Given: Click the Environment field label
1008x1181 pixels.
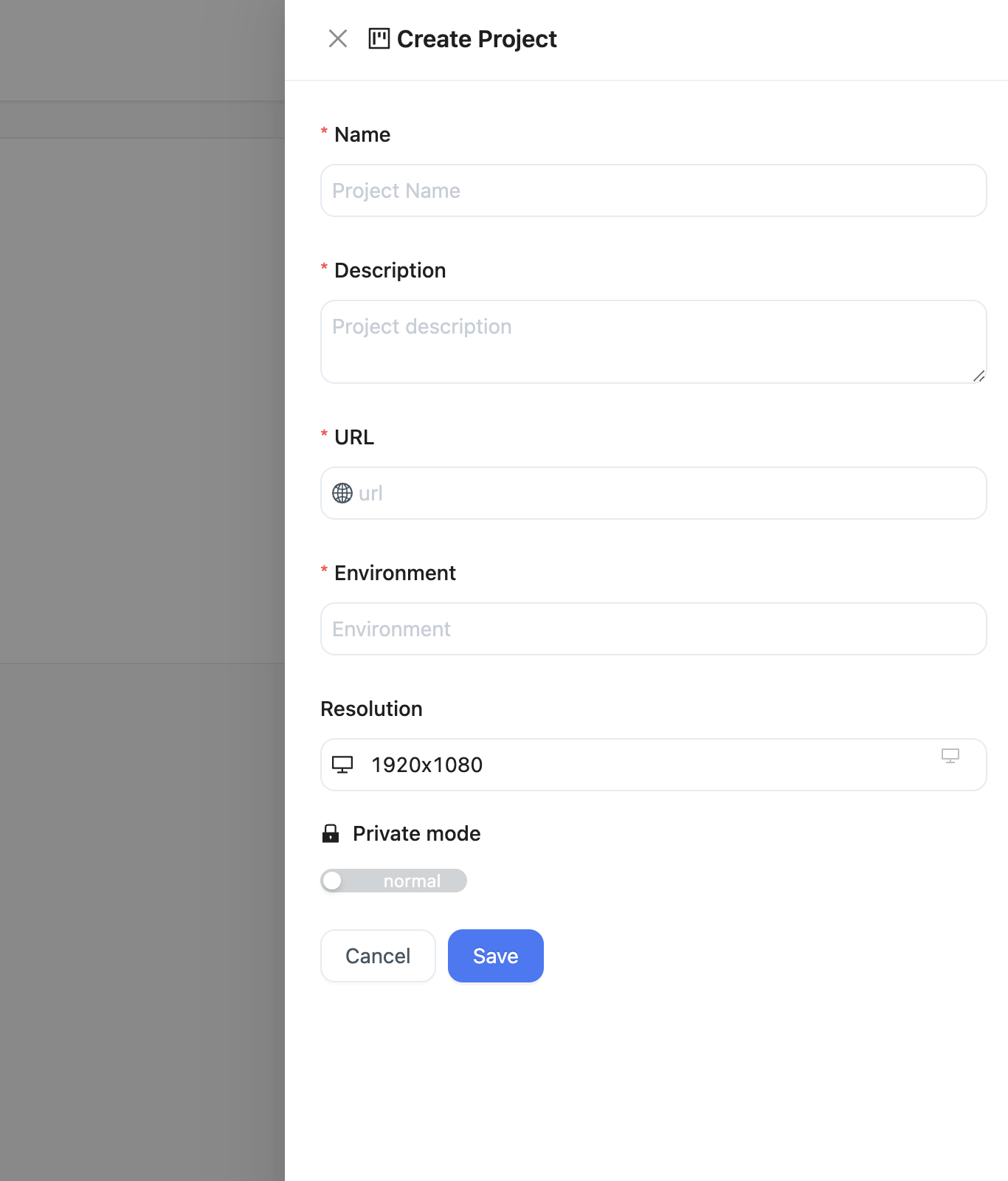Looking at the screenshot, I should point(396,573).
